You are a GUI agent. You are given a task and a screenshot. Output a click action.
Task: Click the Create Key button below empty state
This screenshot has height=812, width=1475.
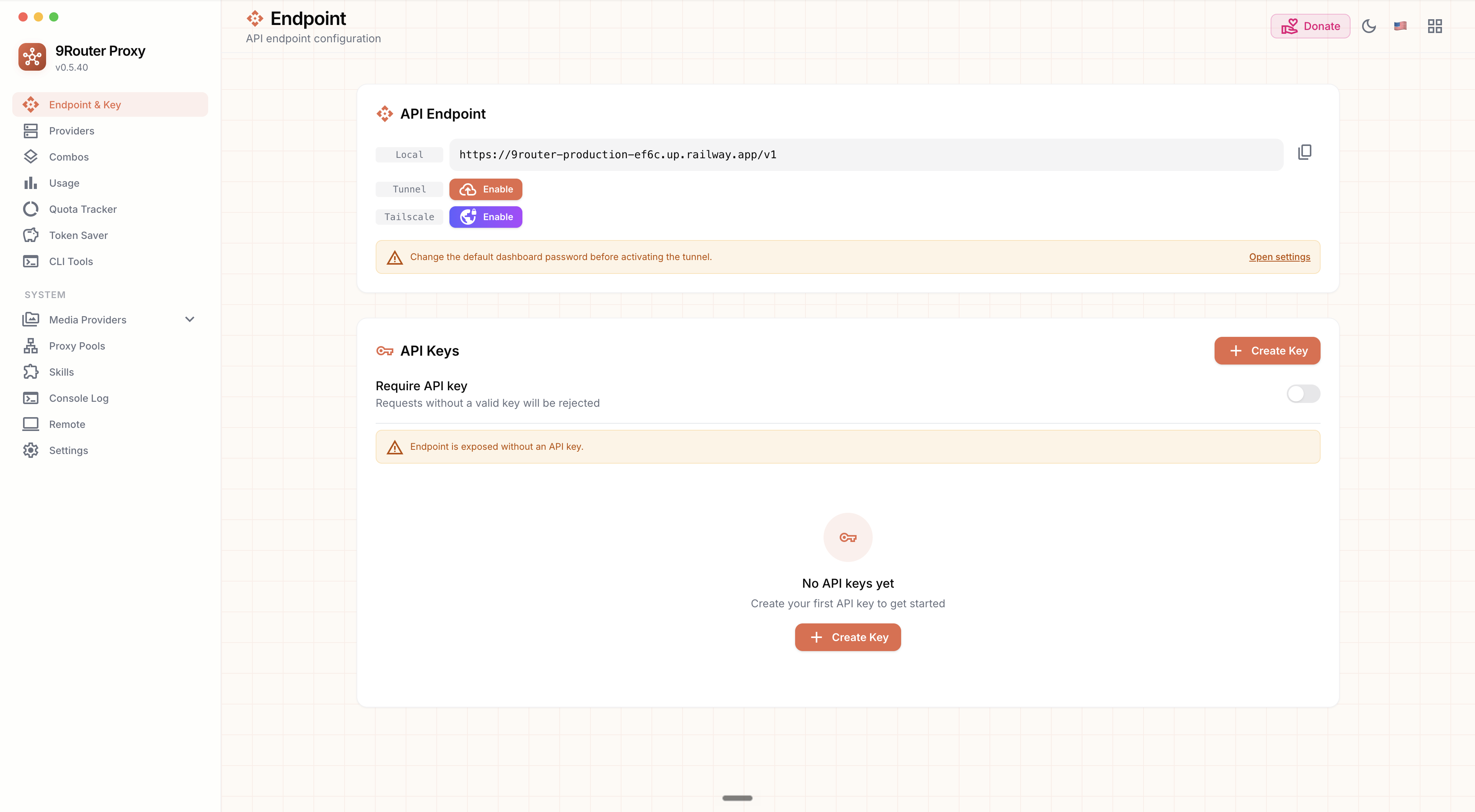pyautogui.click(x=847, y=637)
